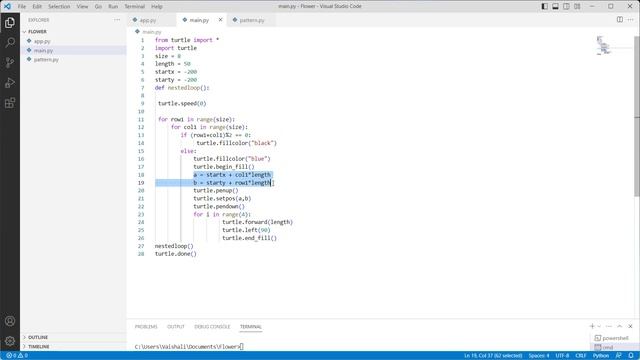Switch to the OUTPUT panel tab
The width and height of the screenshot is (640, 360).
pyautogui.click(x=176, y=327)
